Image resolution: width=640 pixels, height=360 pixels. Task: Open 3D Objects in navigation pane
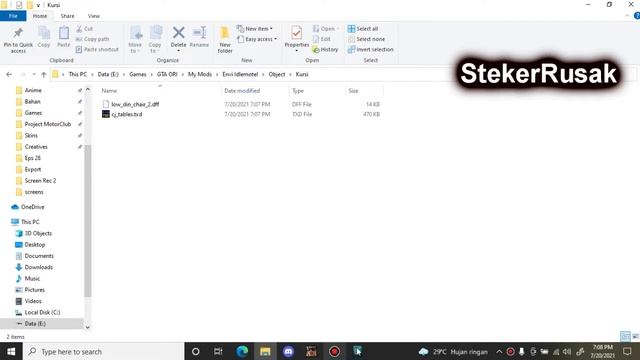tap(38, 233)
